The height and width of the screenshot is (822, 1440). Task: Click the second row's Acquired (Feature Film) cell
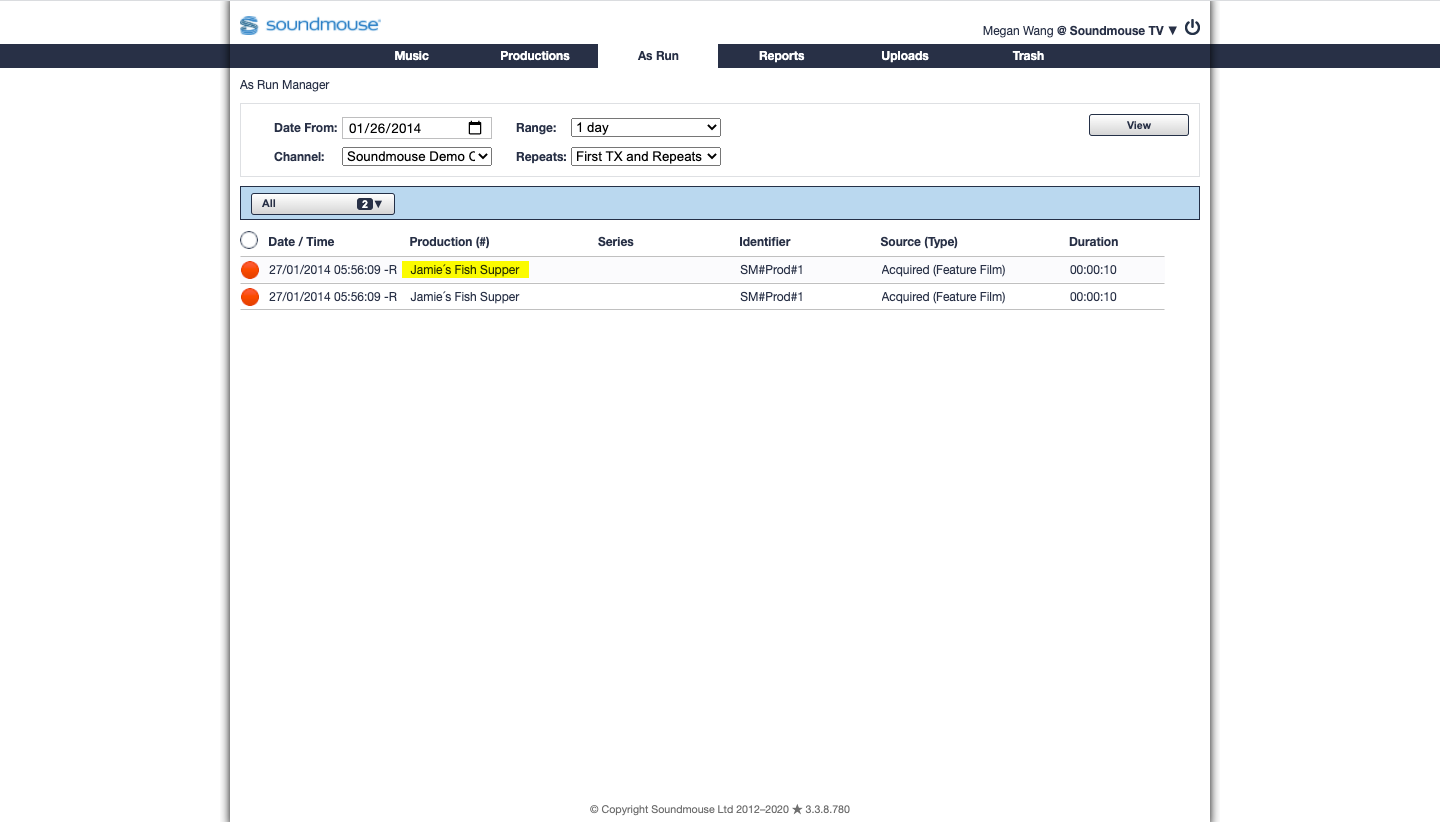pyautogui.click(x=943, y=297)
